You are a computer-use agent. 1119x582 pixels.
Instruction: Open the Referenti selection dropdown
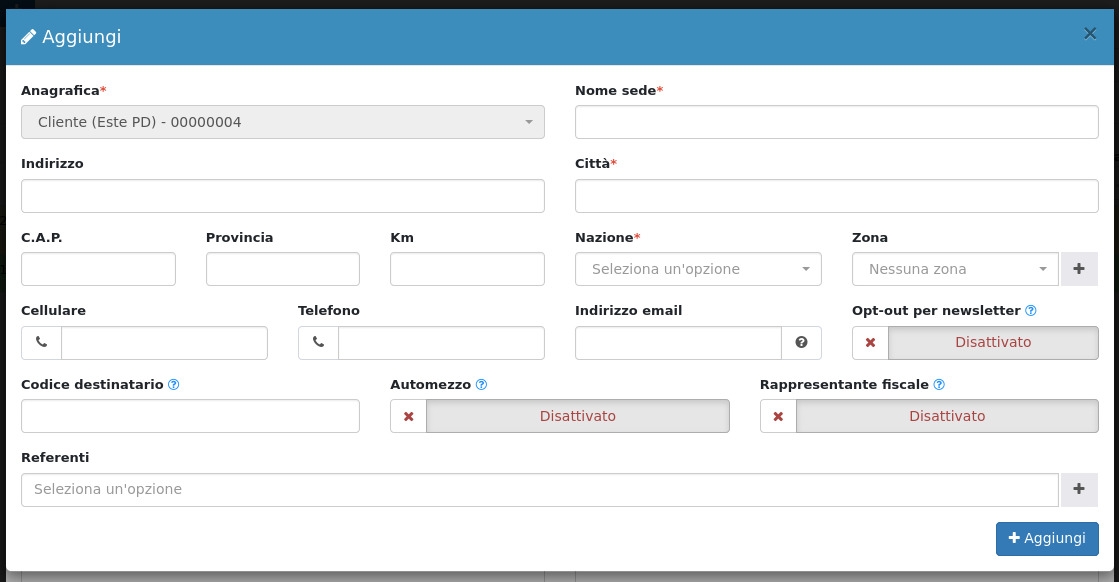tap(539, 490)
